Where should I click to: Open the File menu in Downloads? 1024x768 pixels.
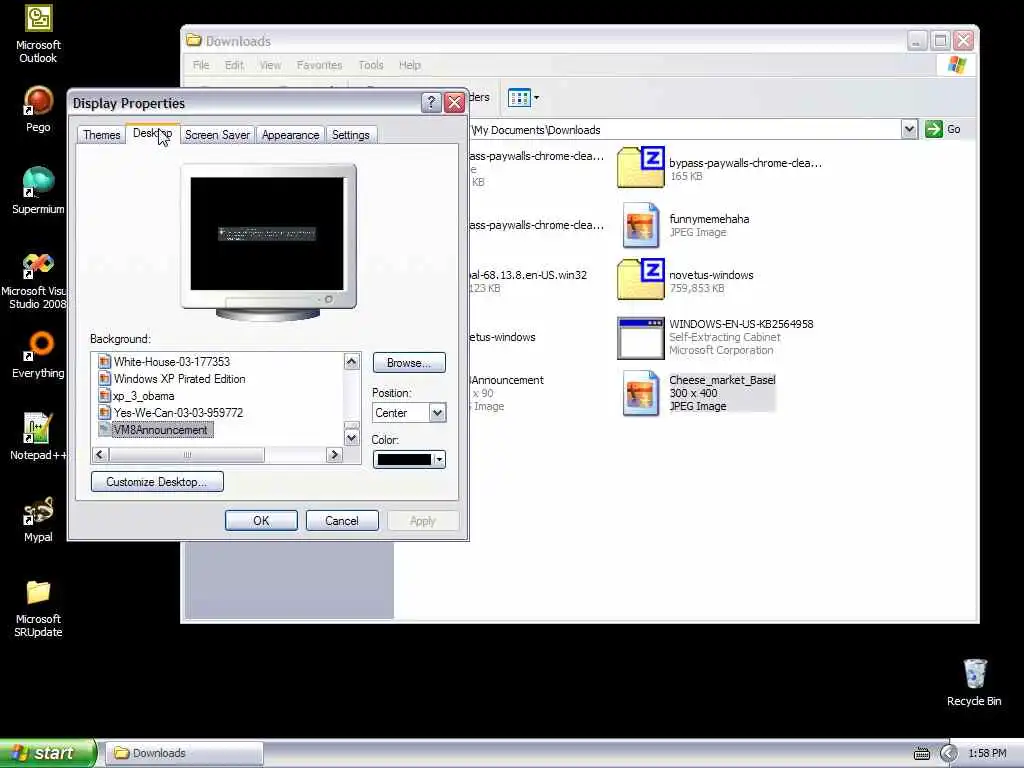(x=201, y=65)
